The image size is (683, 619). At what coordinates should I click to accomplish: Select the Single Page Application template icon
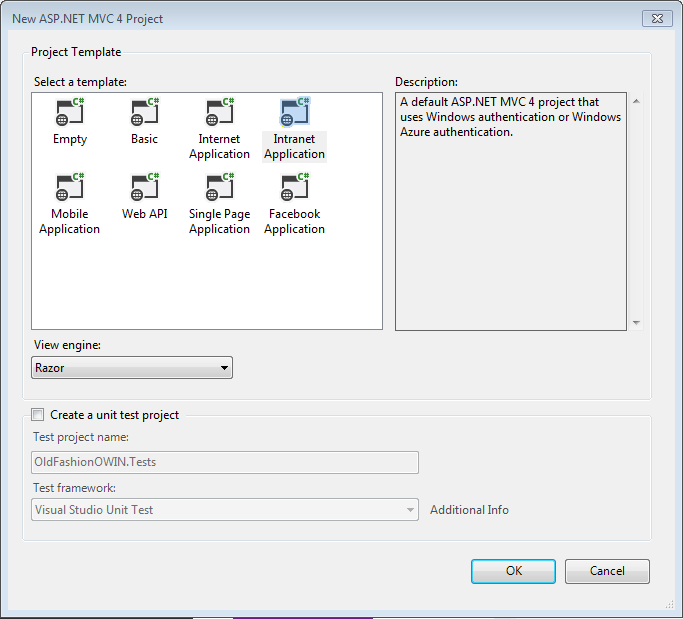click(x=220, y=187)
